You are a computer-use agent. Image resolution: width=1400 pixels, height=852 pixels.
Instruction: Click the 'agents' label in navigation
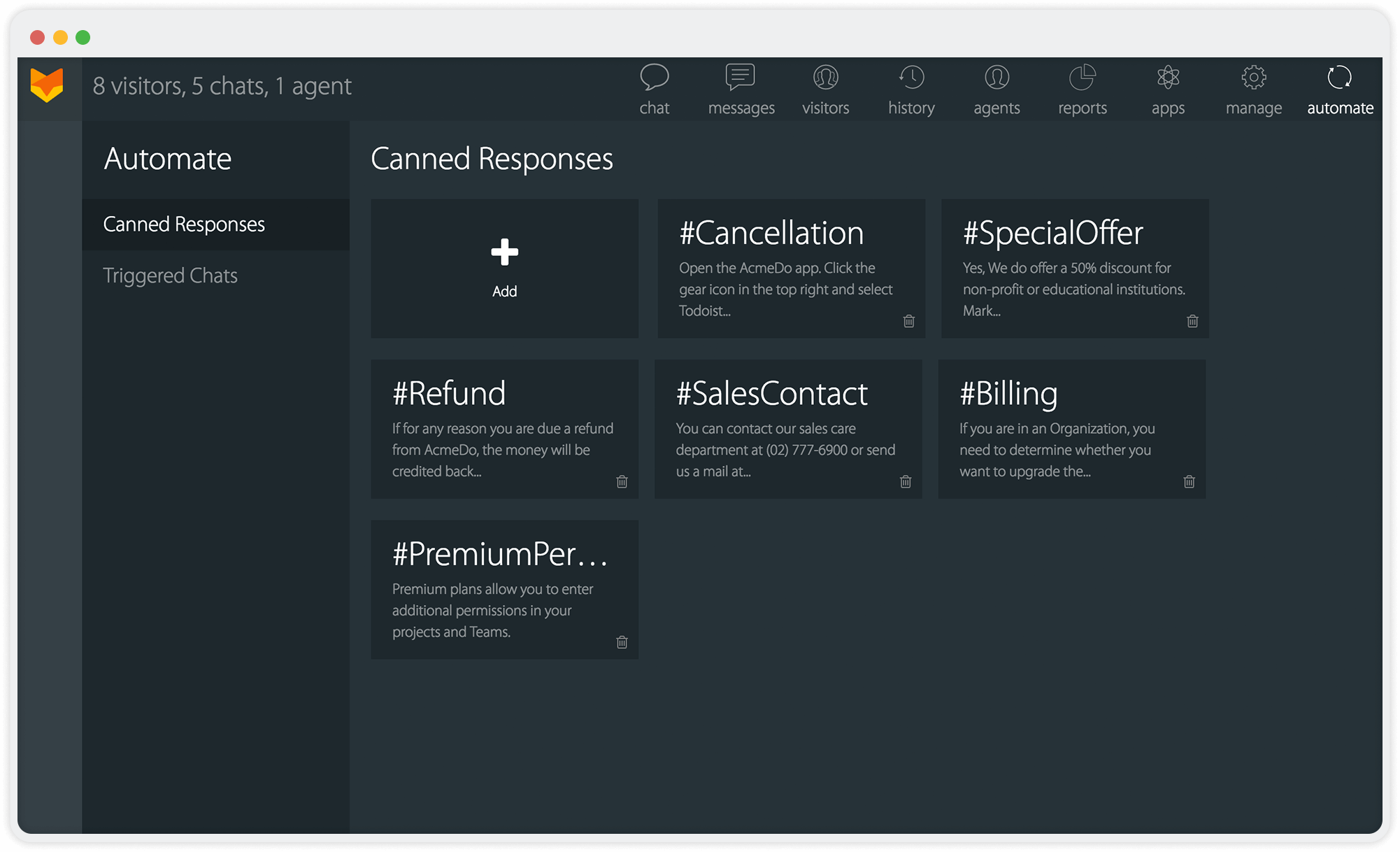point(997,108)
